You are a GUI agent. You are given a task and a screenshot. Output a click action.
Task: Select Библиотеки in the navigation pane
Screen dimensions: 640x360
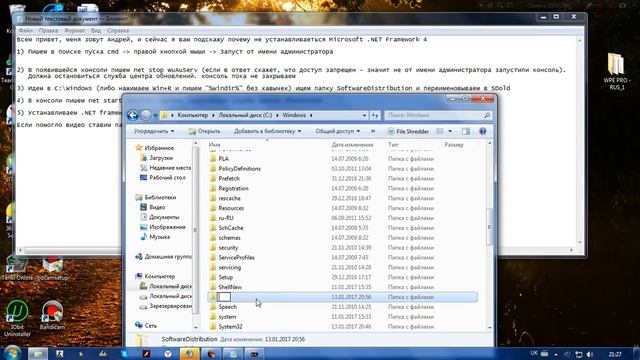pyautogui.click(x=160, y=198)
